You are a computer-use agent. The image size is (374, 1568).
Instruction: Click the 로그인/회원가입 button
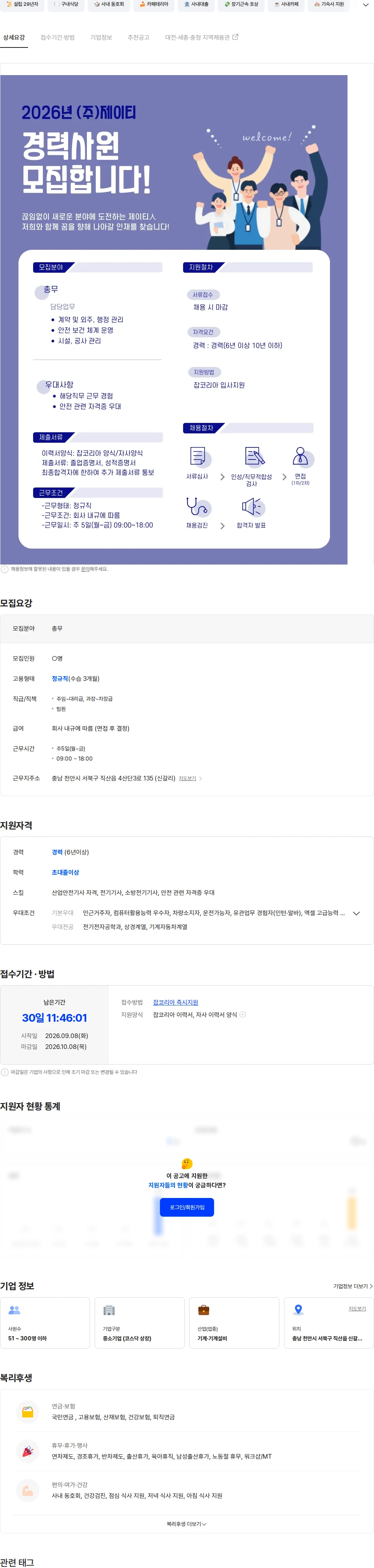pyautogui.click(x=187, y=1207)
